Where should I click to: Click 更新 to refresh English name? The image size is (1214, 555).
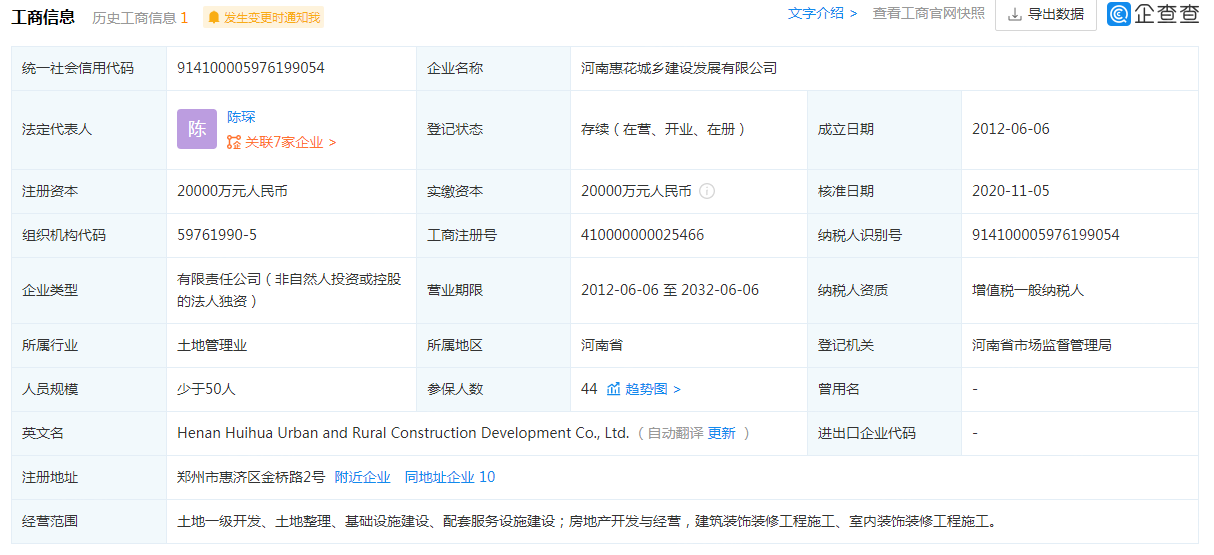pyautogui.click(x=721, y=433)
